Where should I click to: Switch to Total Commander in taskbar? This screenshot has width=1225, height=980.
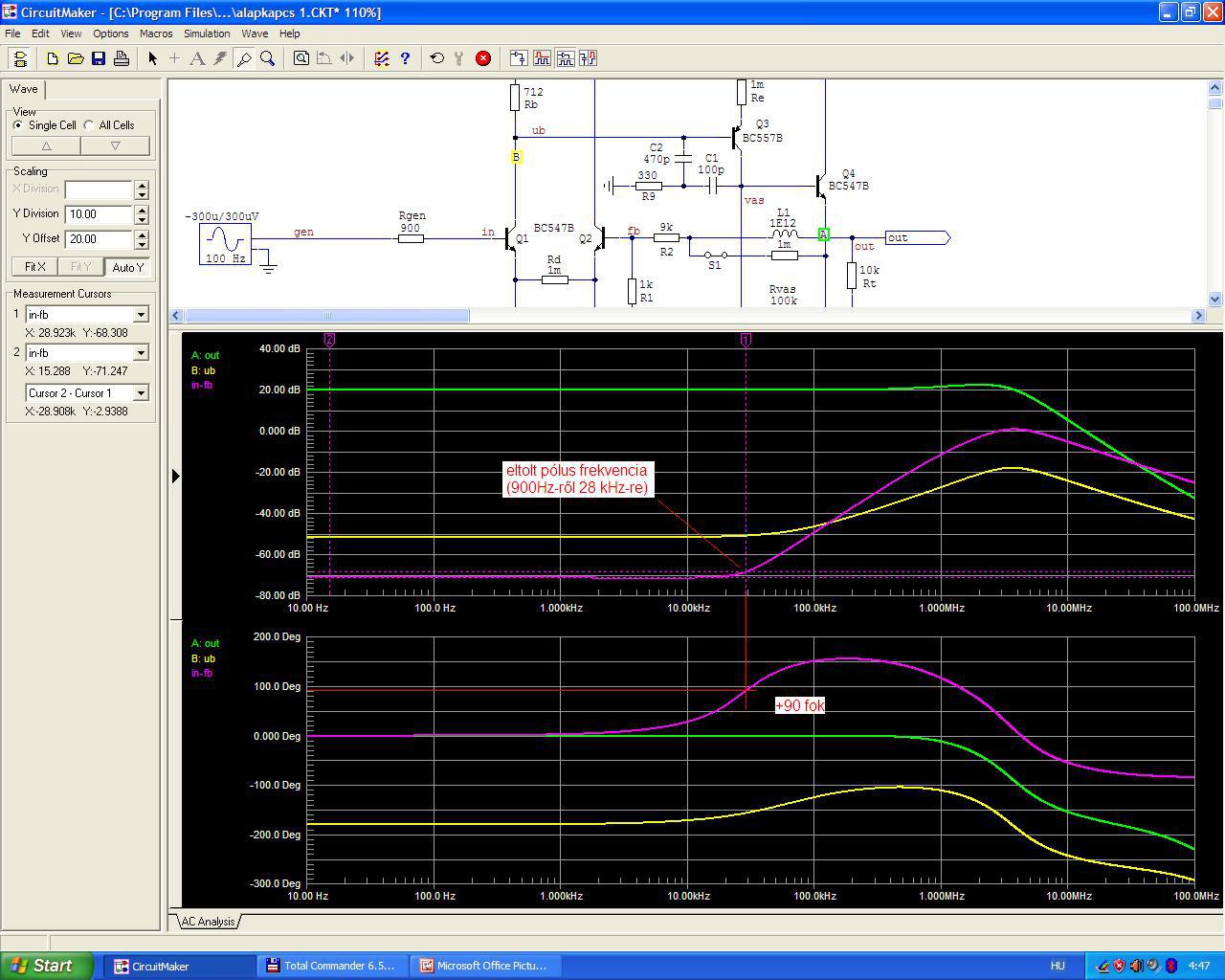click(333, 966)
